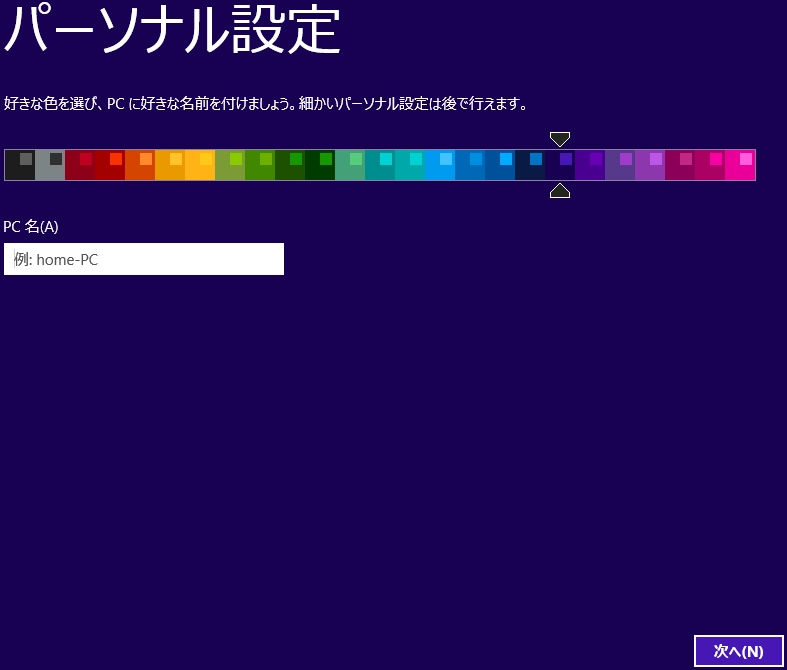This screenshot has height=670, width=787.
Task: Select the black color swatch
Action: click(20, 165)
